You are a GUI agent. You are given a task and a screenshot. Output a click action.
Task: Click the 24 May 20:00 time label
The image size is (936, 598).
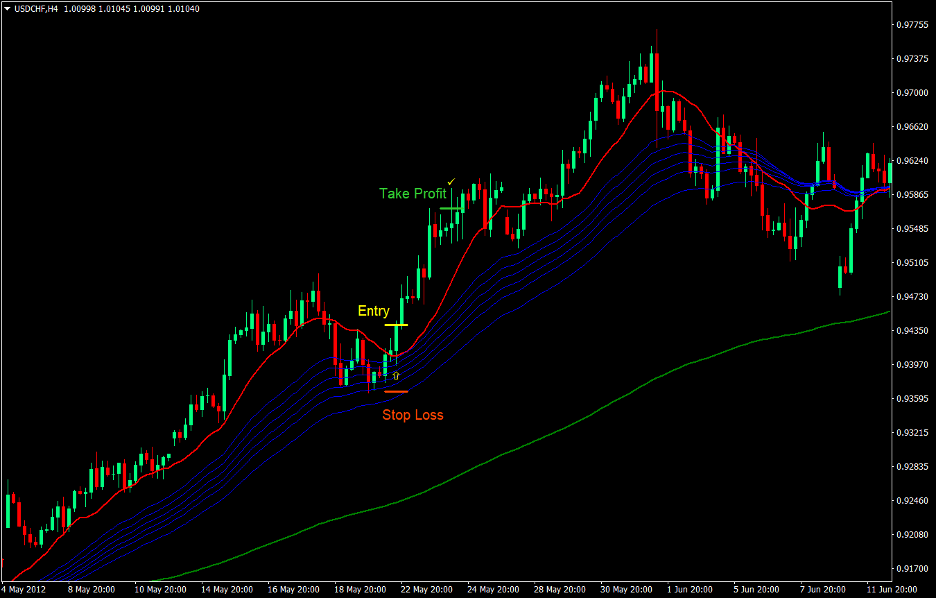point(493,590)
